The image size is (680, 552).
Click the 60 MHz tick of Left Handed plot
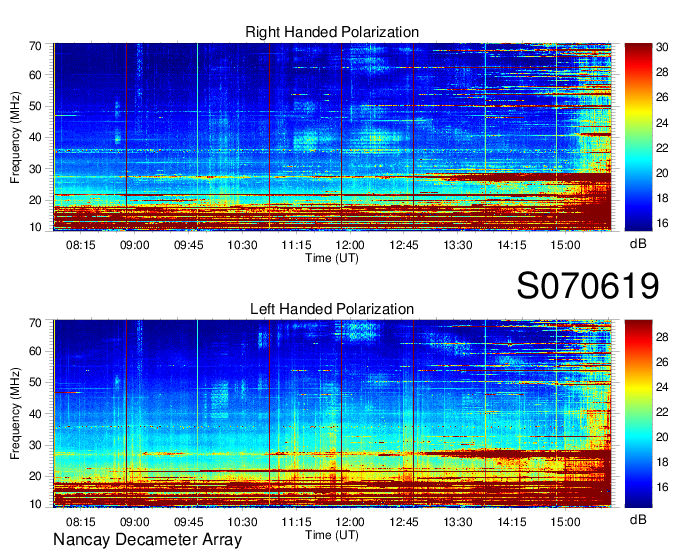click(x=35, y=351)
